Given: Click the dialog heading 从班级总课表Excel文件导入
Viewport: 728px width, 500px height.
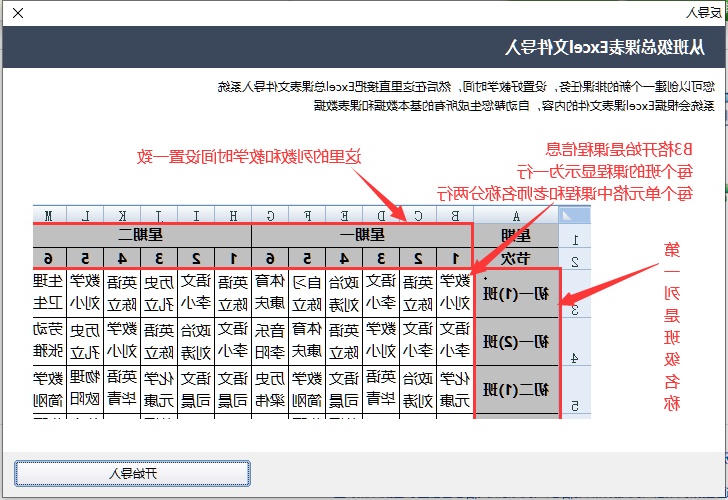Looking at the screenshot, I should 605,47.
